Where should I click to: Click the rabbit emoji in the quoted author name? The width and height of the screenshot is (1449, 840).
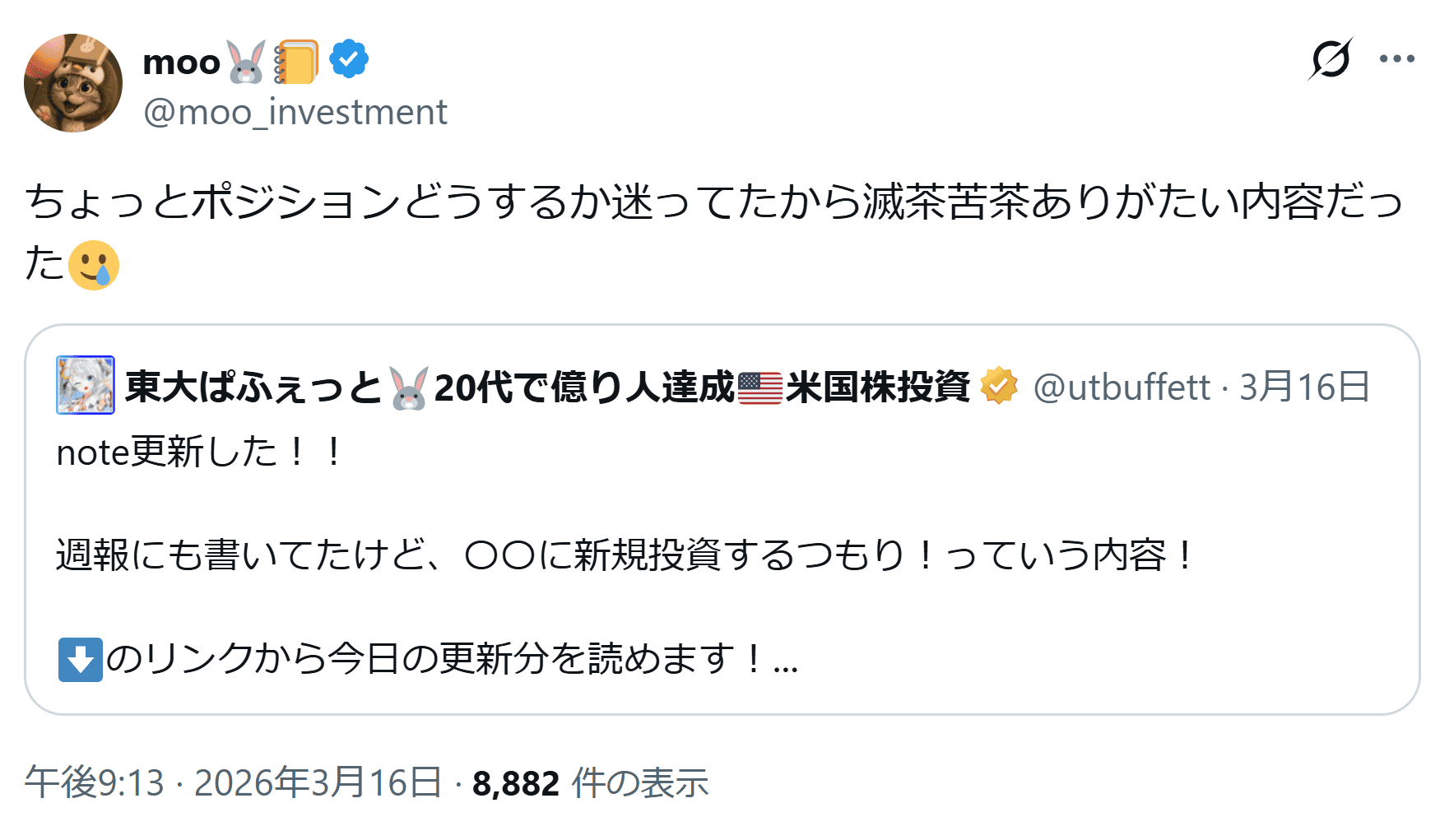point(409,388)
